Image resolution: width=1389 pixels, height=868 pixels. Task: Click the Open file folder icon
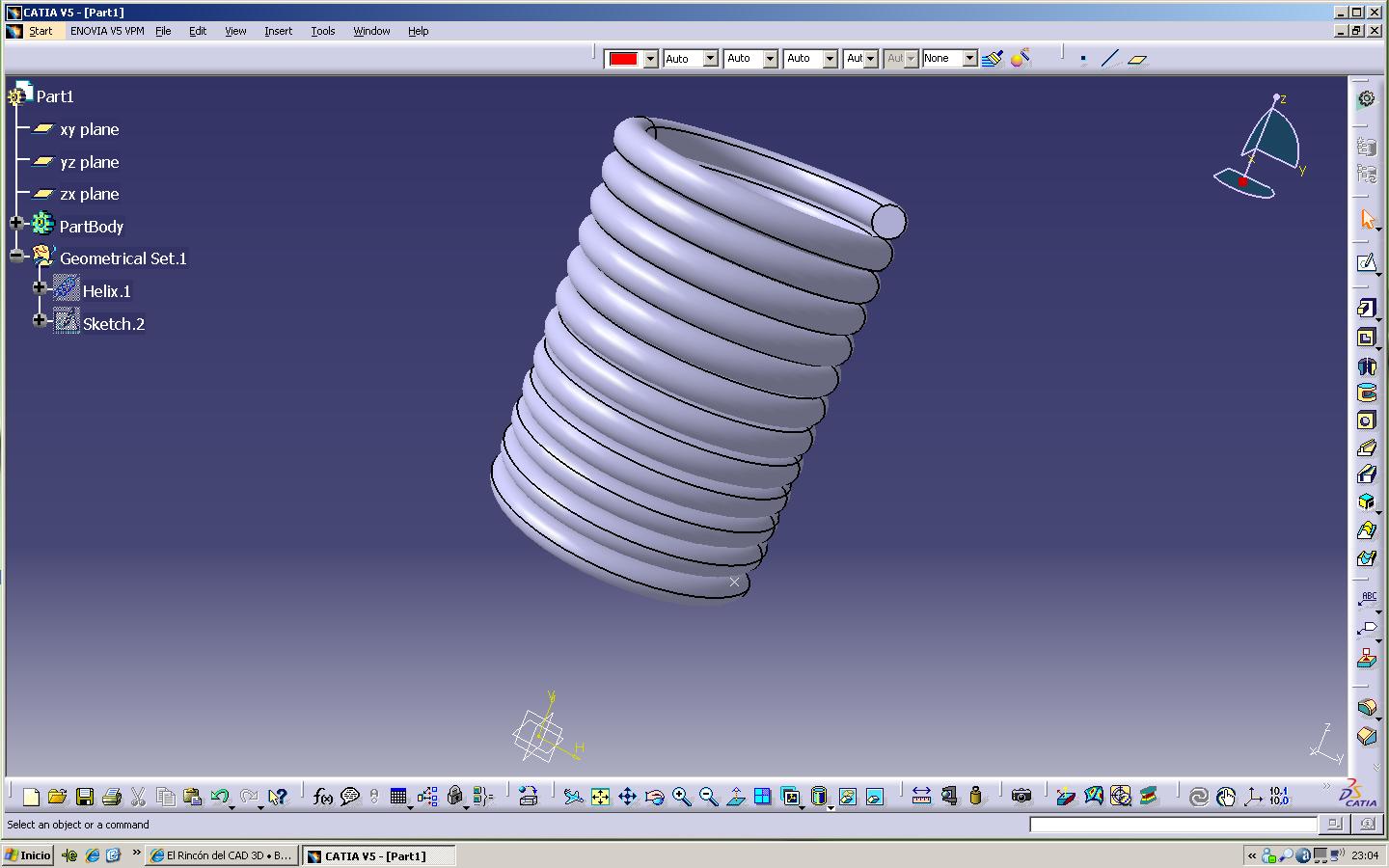pos(57,797)
